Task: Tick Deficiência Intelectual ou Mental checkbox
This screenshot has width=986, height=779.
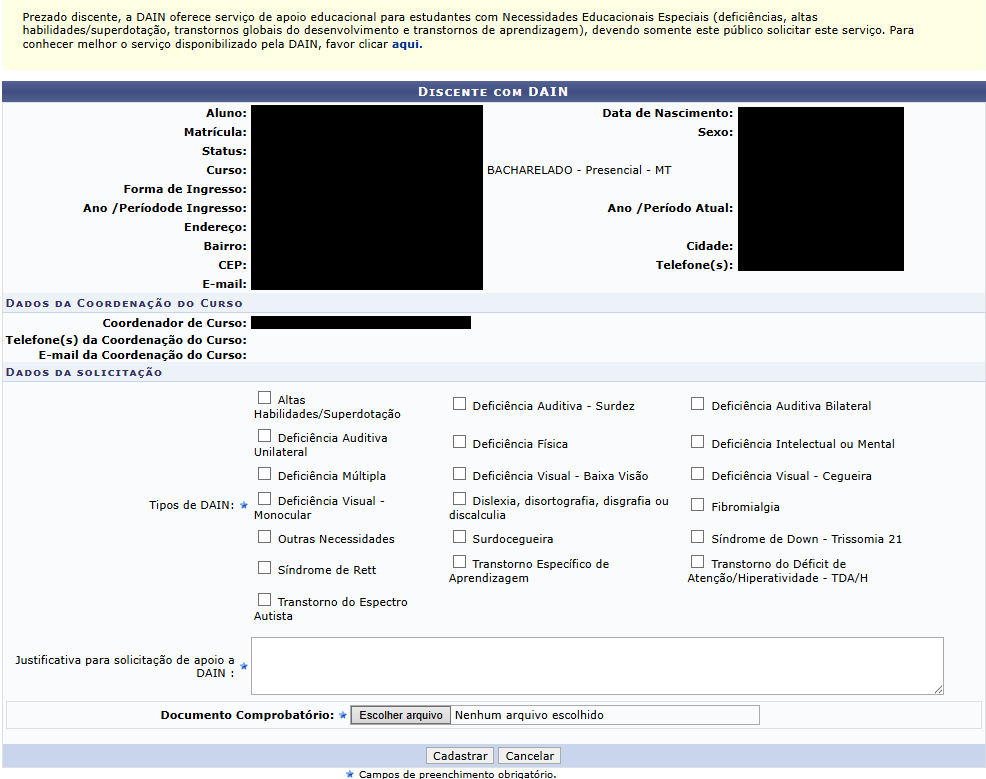Action: [697, 442]
